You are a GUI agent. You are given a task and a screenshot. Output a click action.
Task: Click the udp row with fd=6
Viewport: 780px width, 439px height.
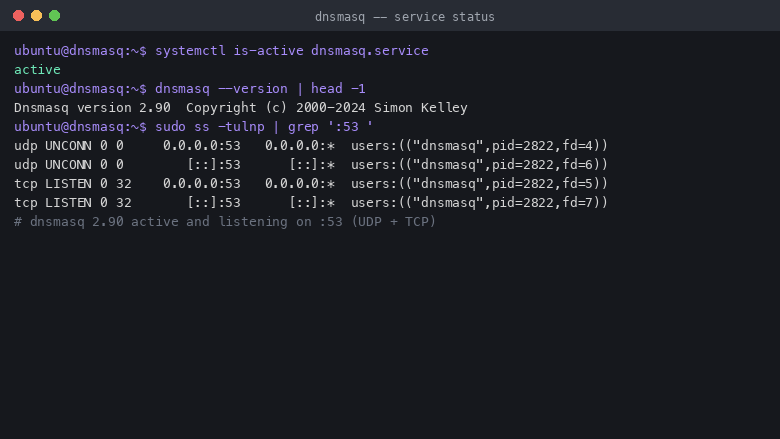pos(311,165)
